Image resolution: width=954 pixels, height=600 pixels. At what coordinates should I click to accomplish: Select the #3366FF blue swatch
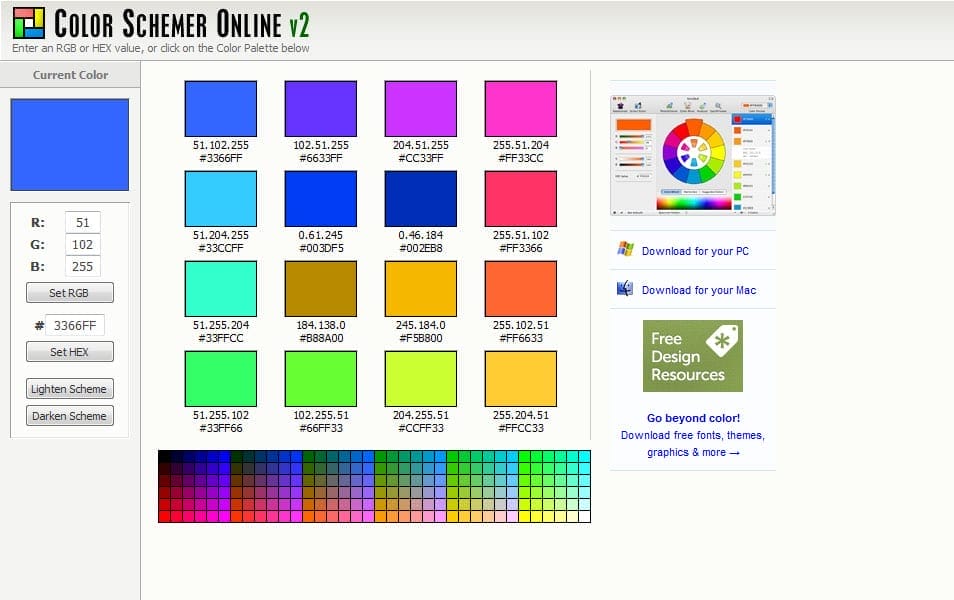click(x=219, y=106)
